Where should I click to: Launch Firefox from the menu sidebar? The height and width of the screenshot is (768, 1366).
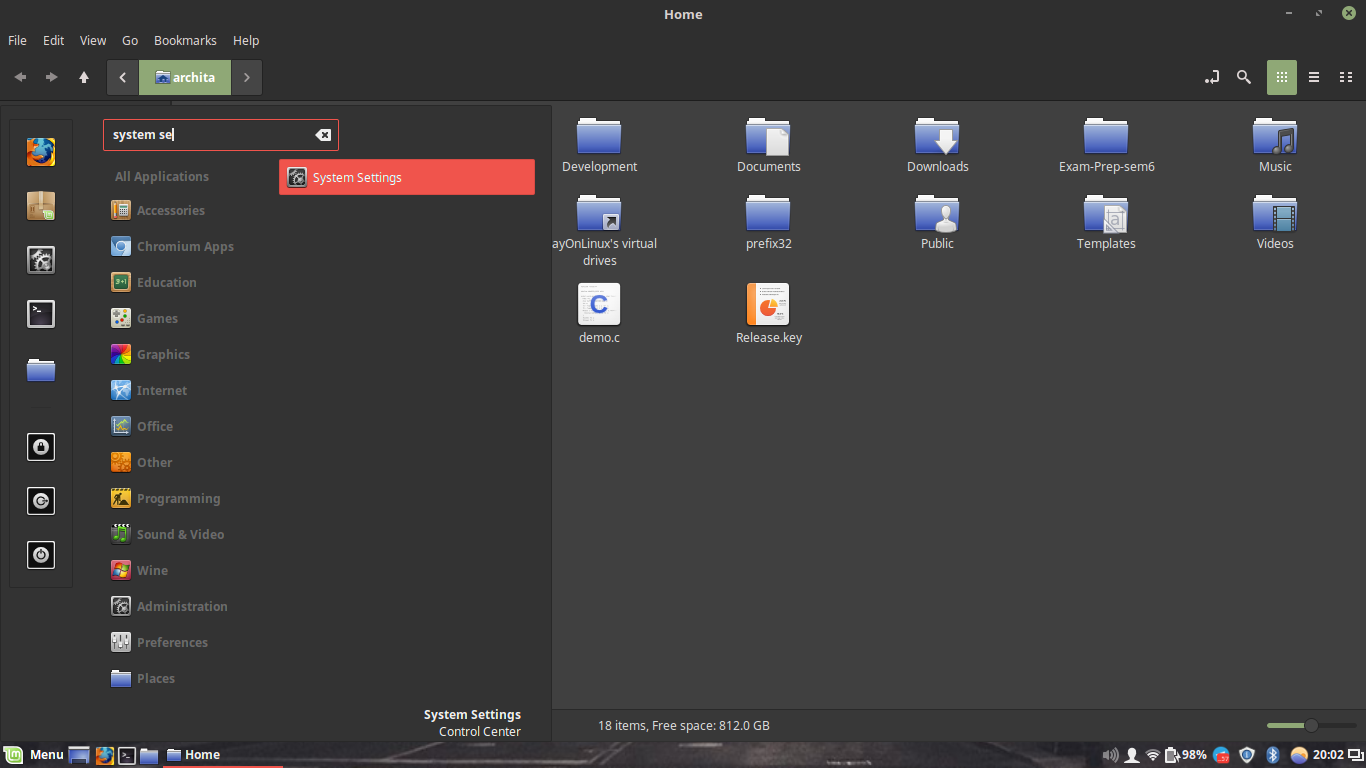point(41,152)
